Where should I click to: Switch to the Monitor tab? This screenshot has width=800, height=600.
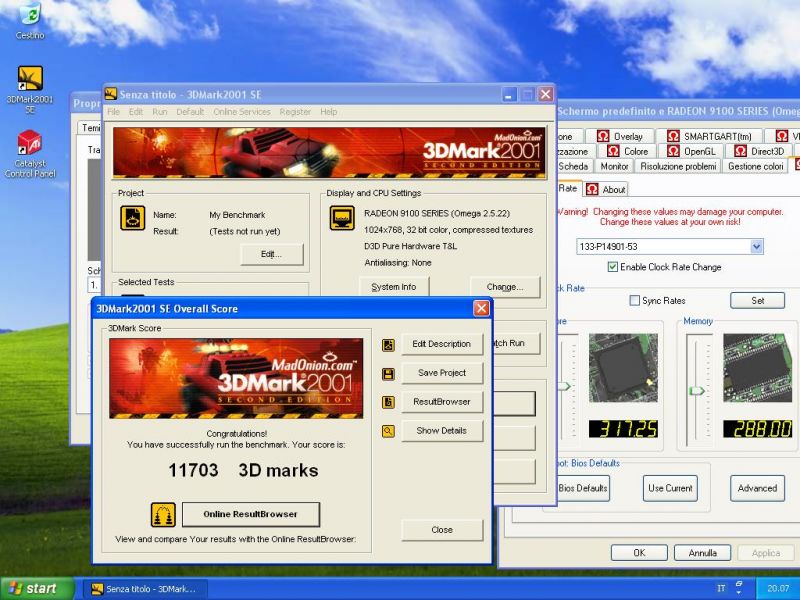click(614, 166)
